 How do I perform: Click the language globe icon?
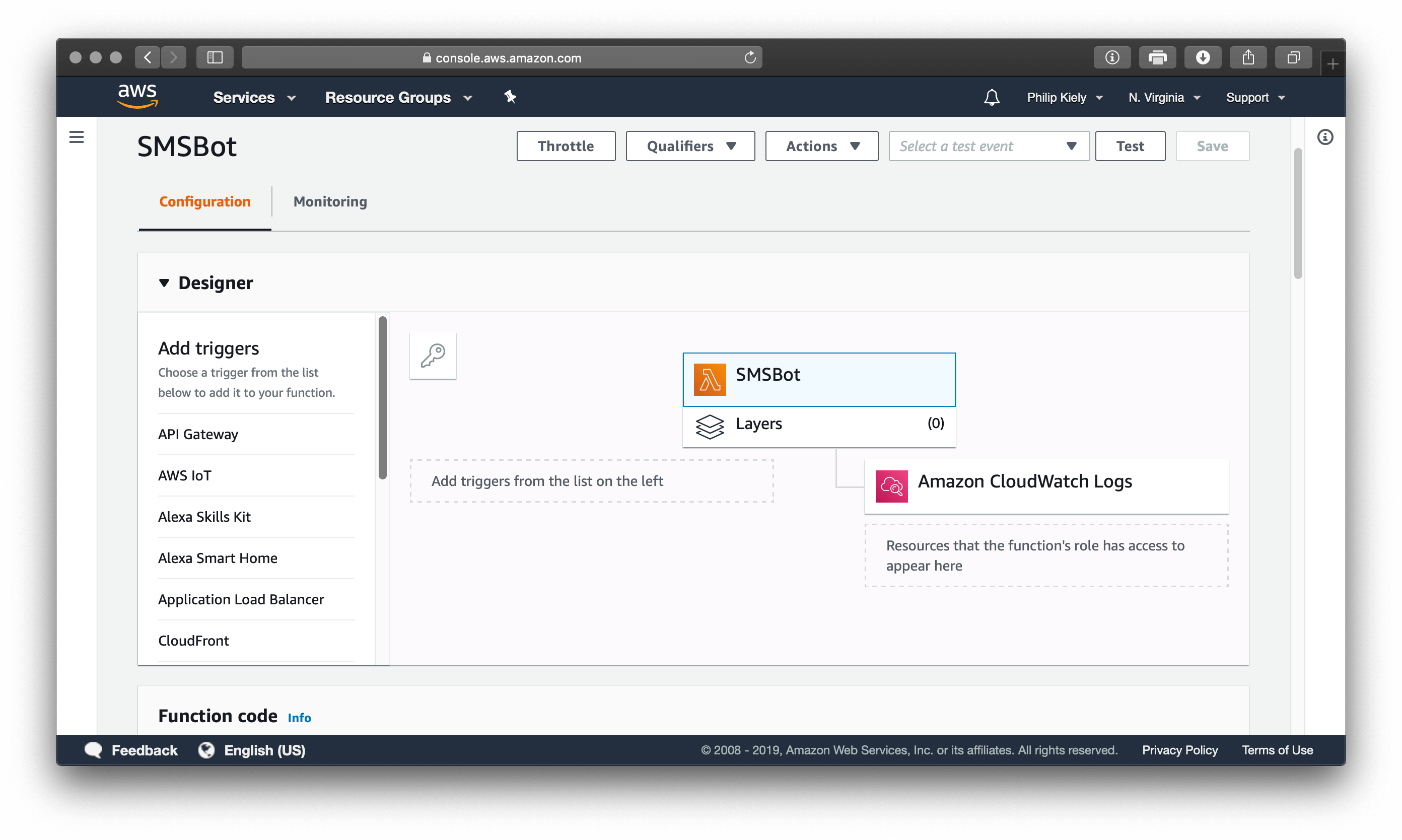206,750
